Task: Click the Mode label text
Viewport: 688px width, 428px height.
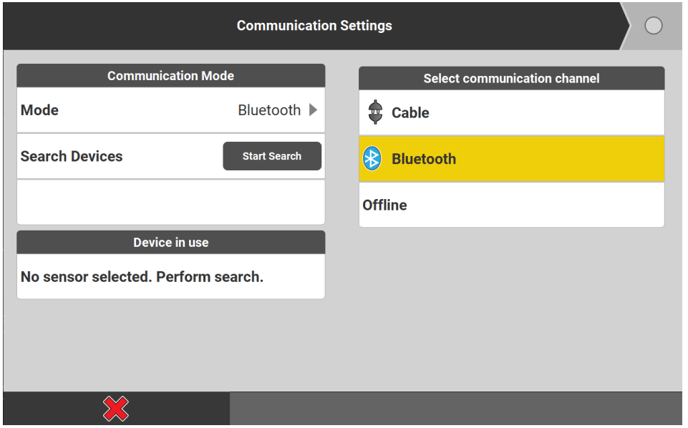Action: 40,110
